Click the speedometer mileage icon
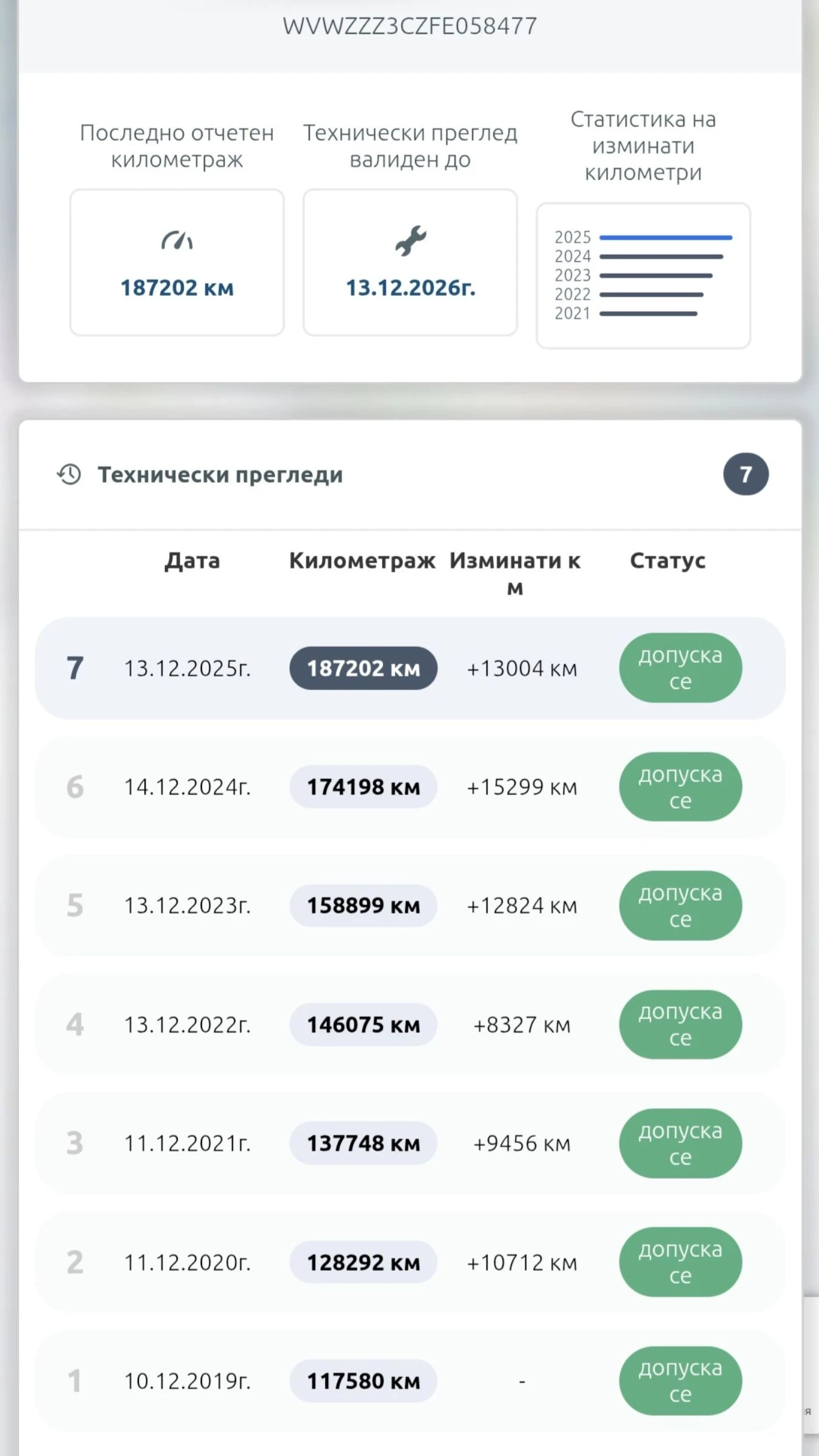The width and height of the screenshot is (819, 1456). coord(177,241)
